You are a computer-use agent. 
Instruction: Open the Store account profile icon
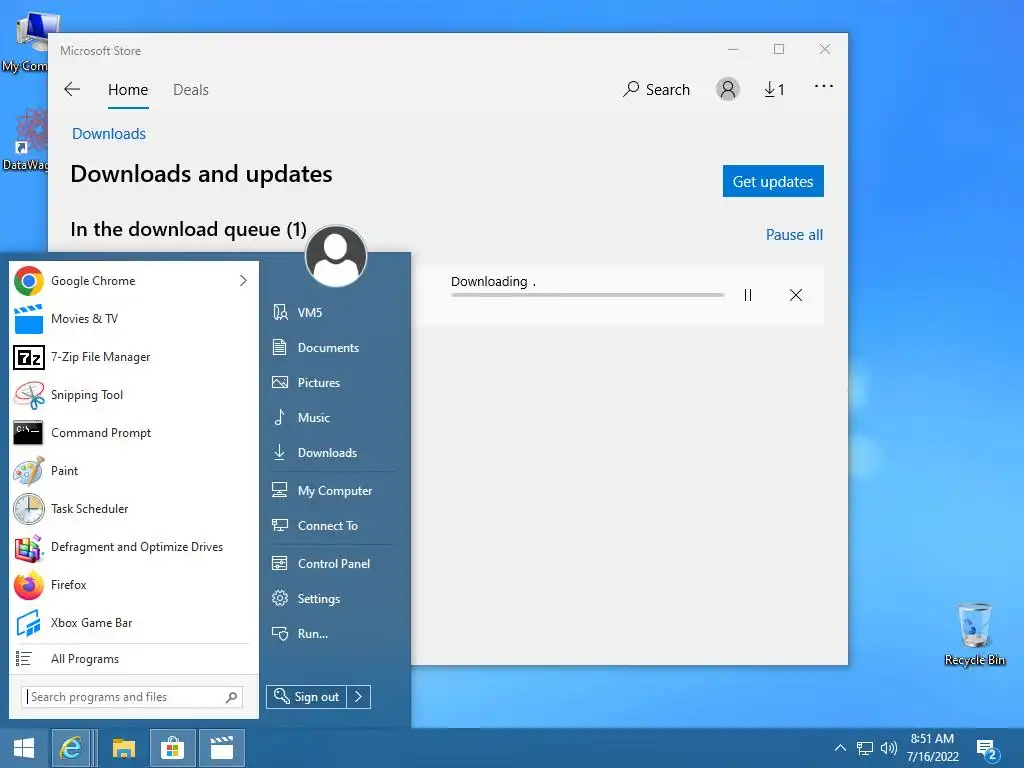[x=728, y=89]
